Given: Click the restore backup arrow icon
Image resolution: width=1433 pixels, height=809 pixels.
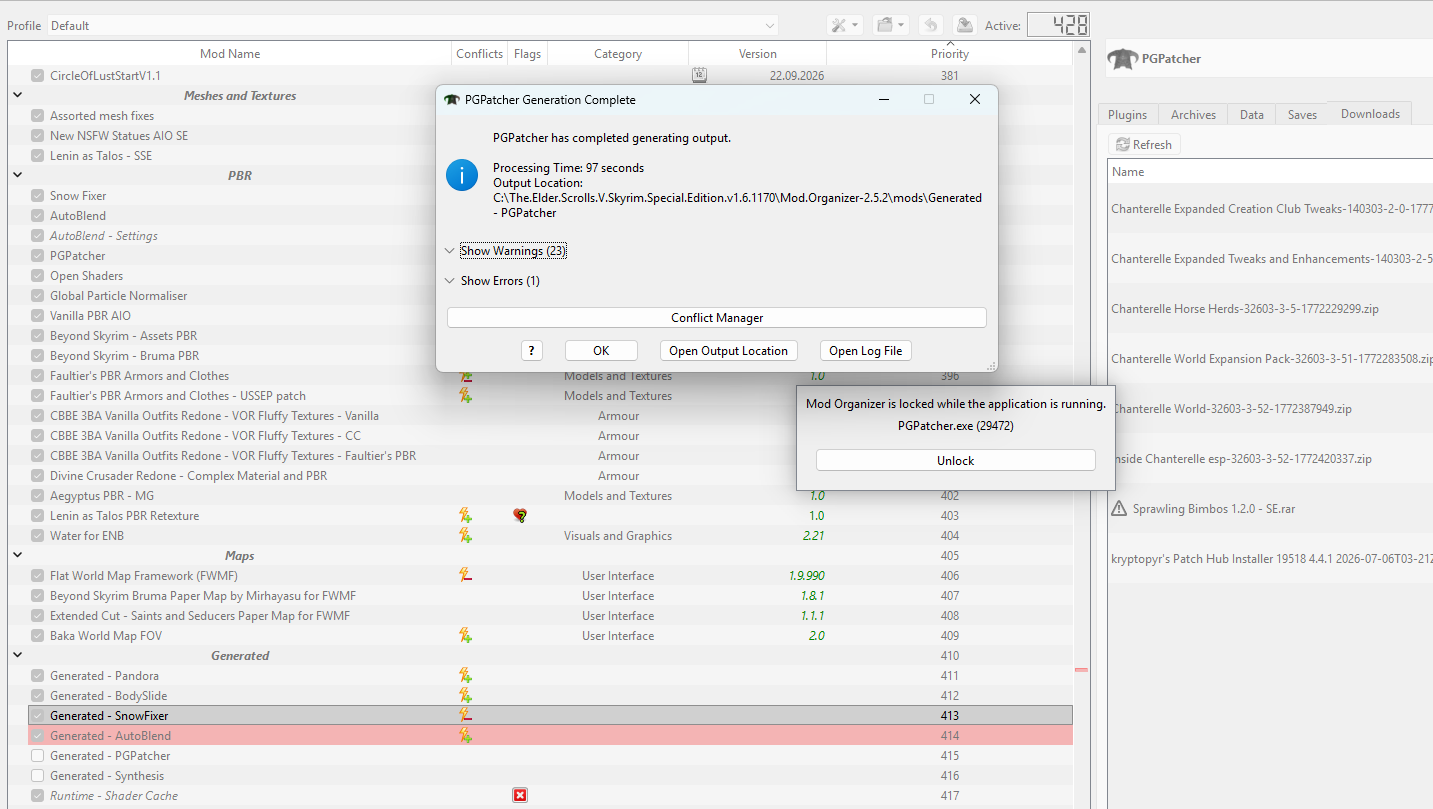Looking at the screenshot, I should click(929, 25).
